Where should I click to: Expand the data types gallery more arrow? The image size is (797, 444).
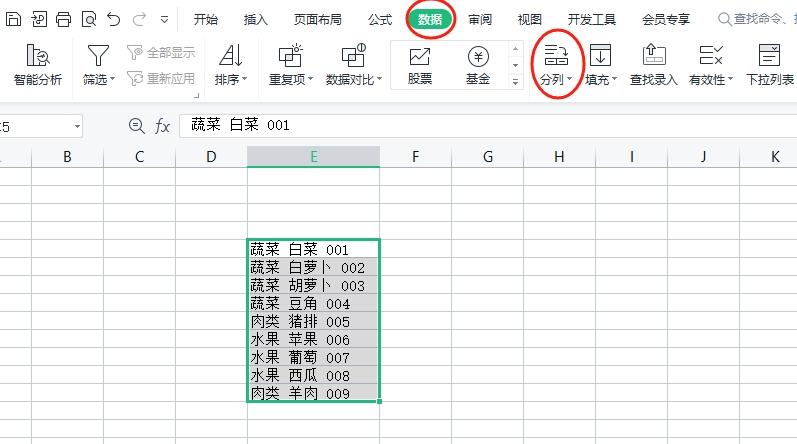pyautogui.click(x=515, y=81)
